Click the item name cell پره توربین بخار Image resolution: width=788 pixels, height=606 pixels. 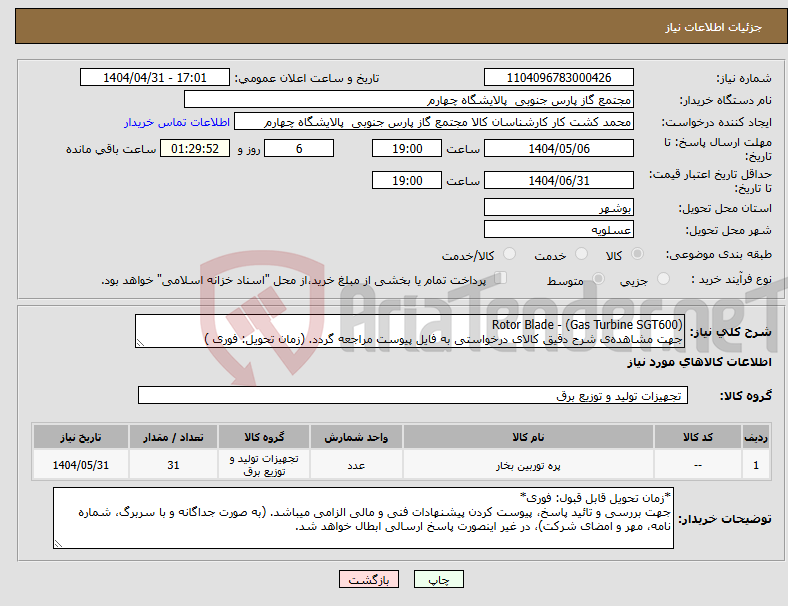528,465
